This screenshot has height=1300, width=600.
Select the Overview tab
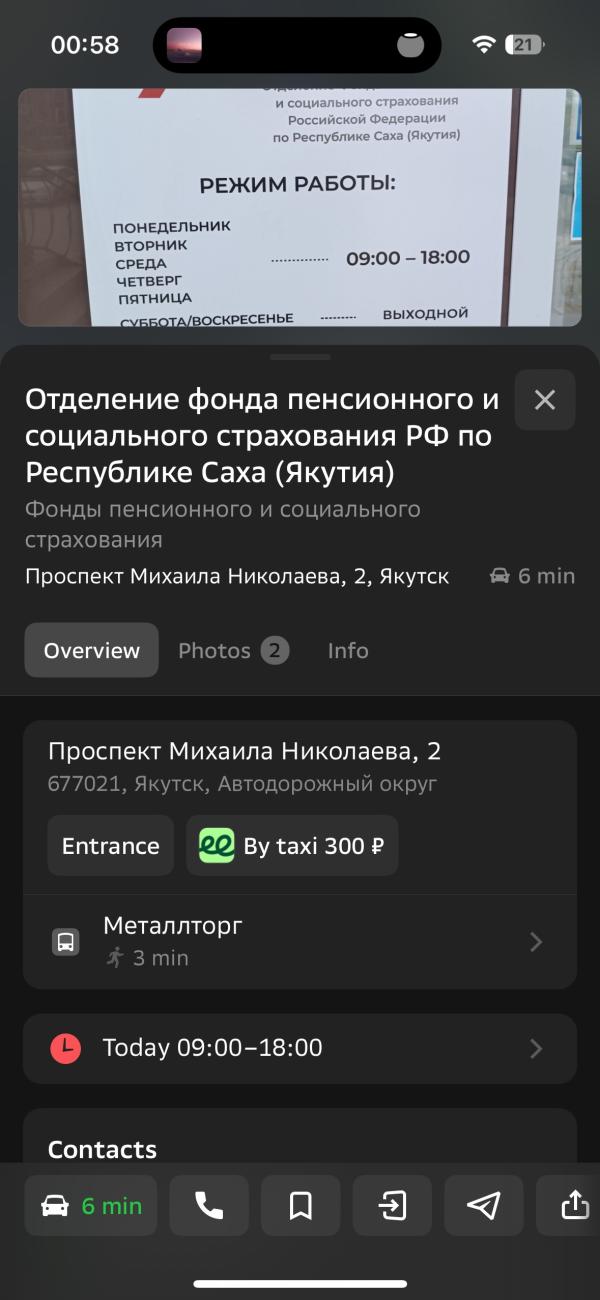coord(92,651)
